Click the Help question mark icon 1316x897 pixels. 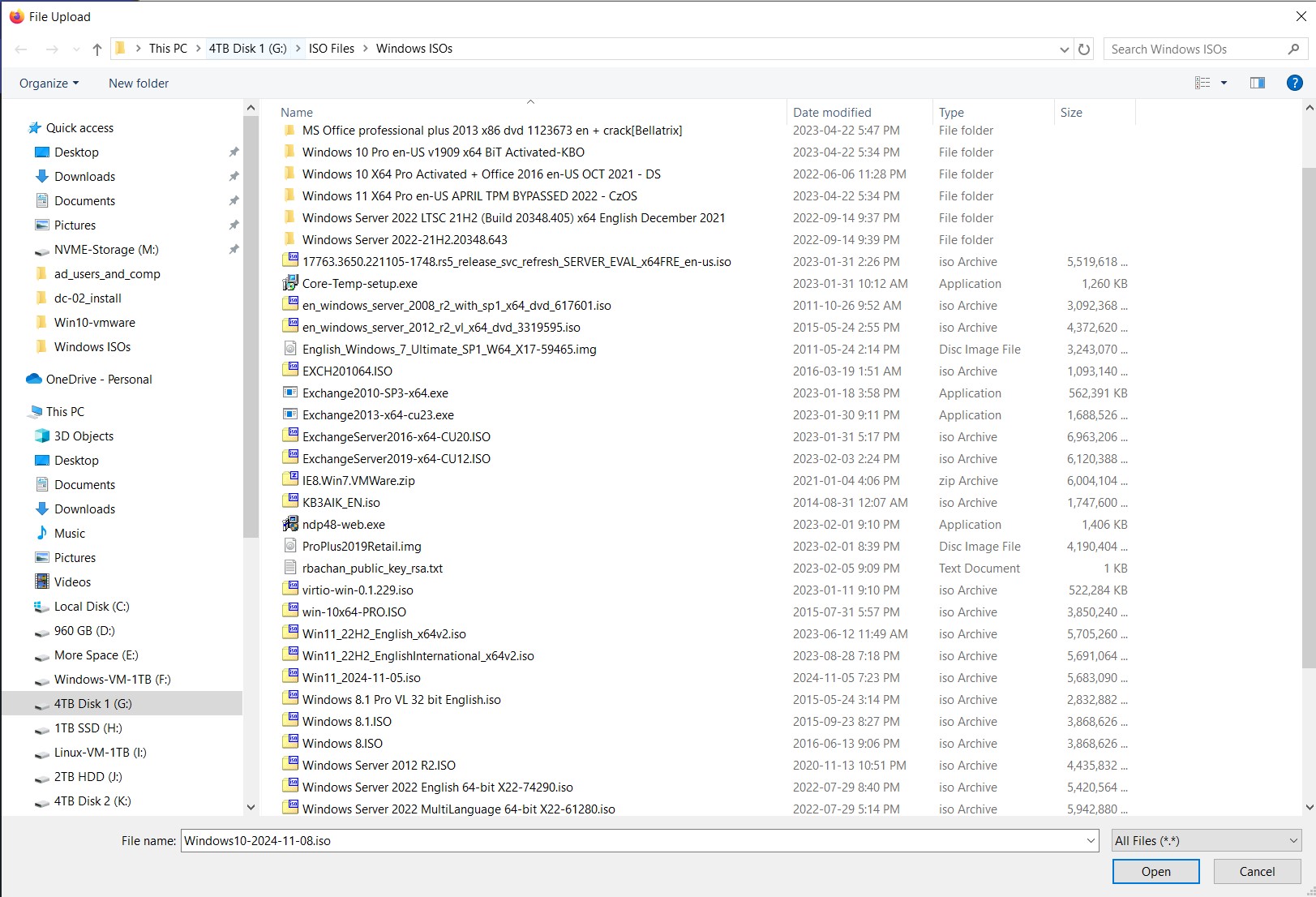click(1294, 83)
